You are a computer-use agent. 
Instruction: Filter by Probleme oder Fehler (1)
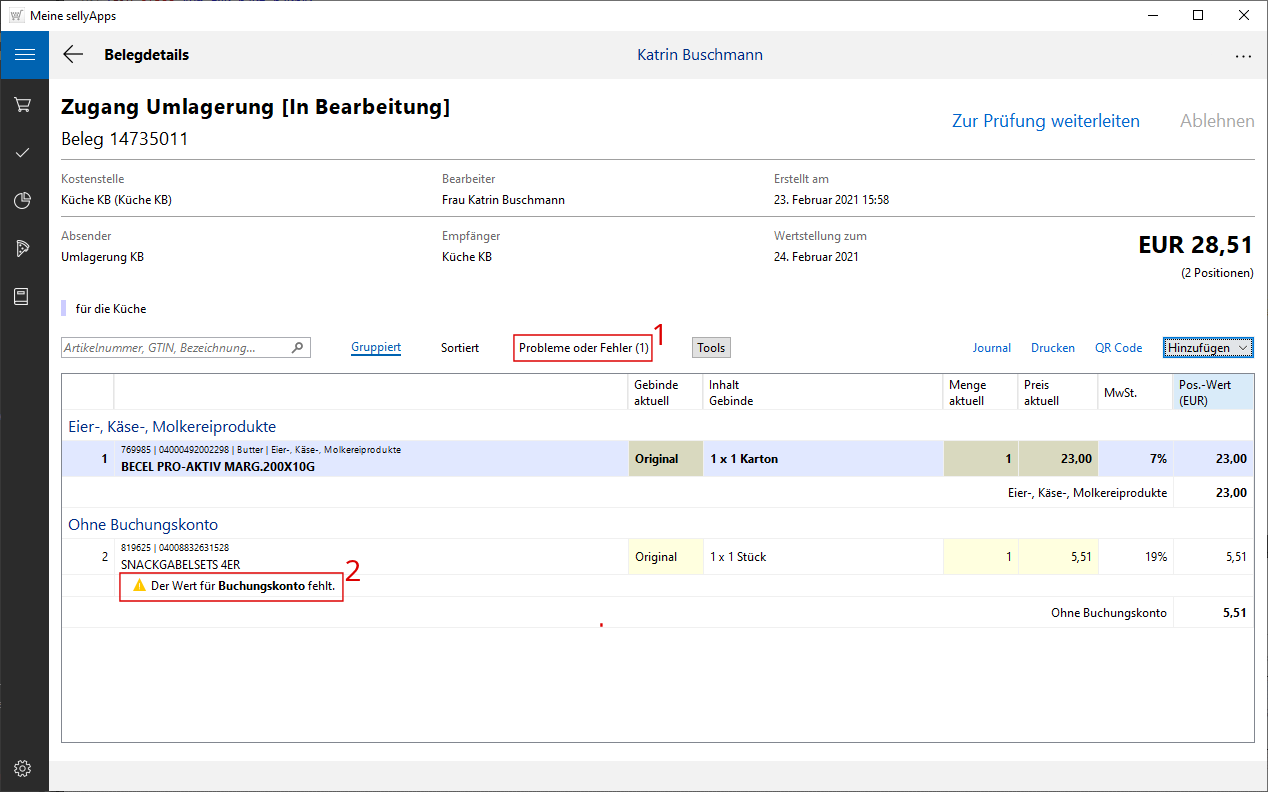click(583, 348)
